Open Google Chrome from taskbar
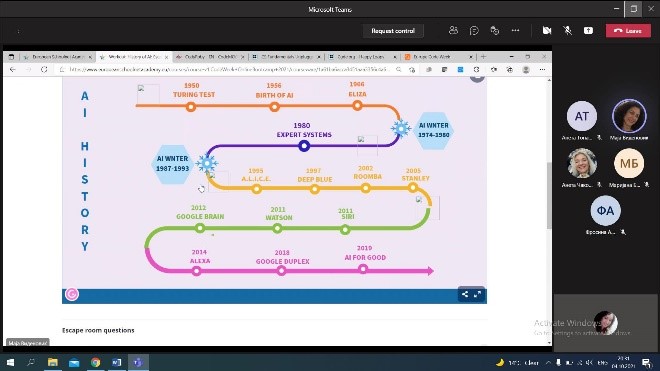660x371 pixels. 96,362
